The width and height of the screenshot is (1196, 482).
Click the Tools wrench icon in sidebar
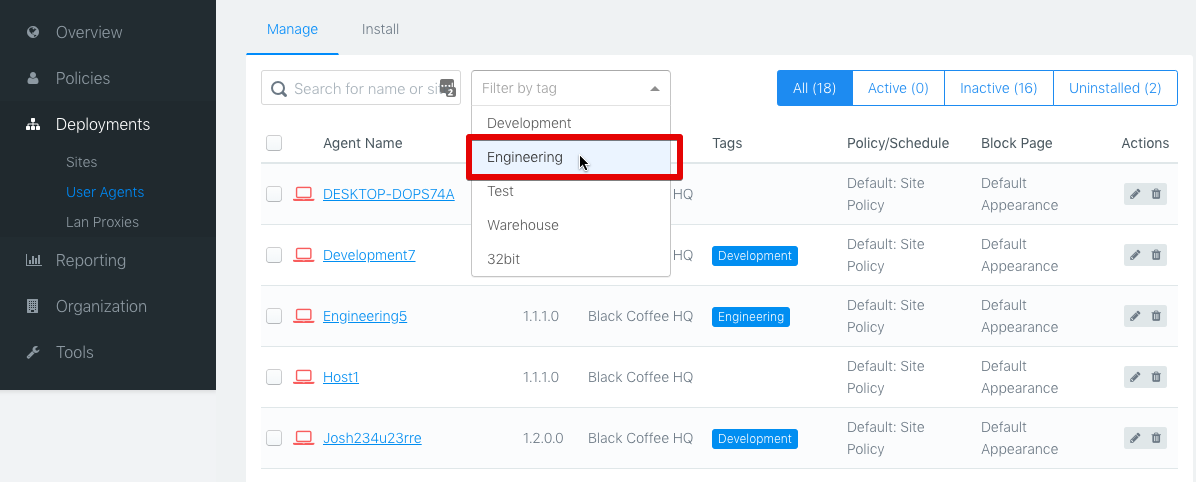pos(33,352)
